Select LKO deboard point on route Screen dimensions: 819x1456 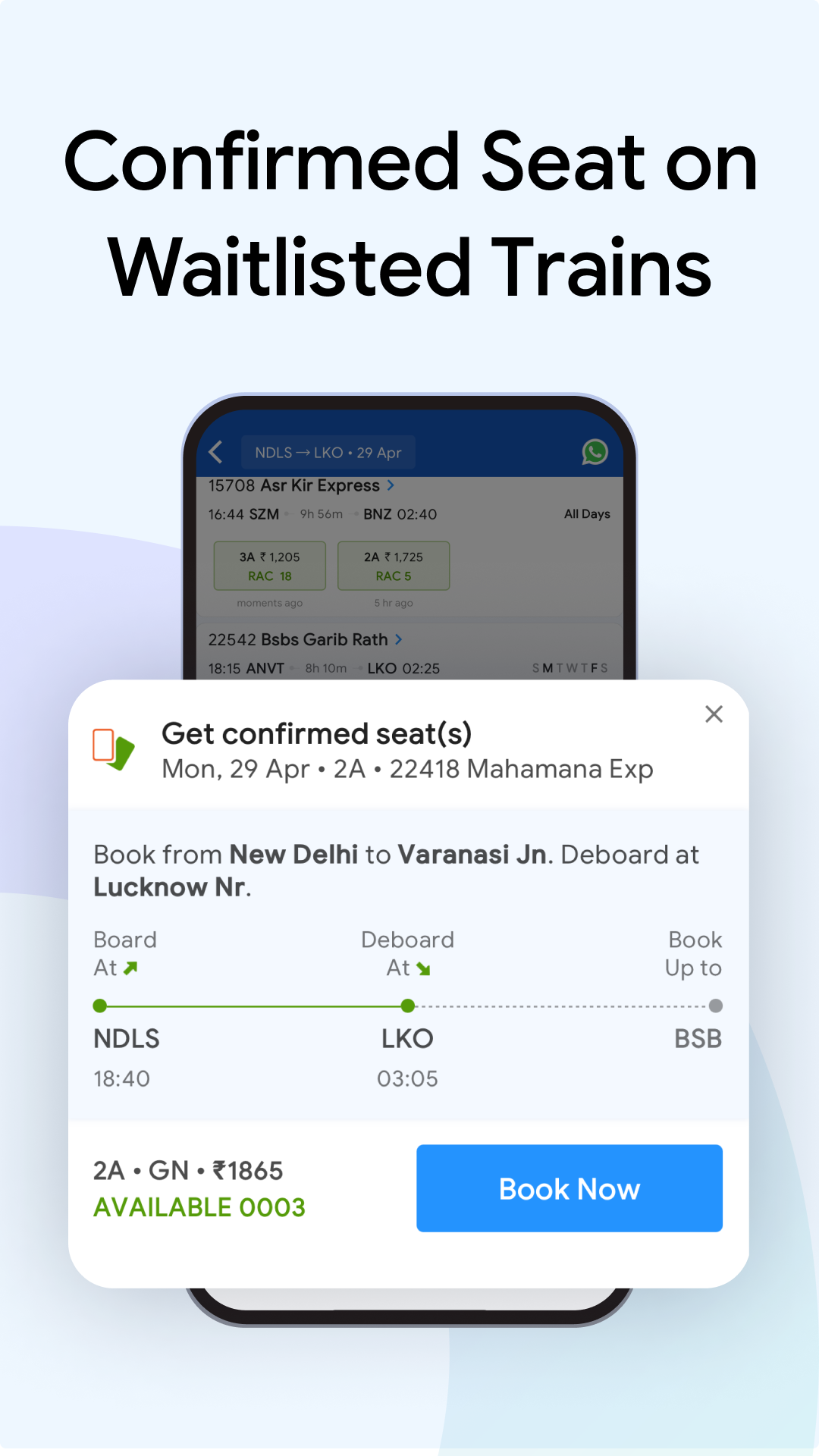pos(408,1006)
